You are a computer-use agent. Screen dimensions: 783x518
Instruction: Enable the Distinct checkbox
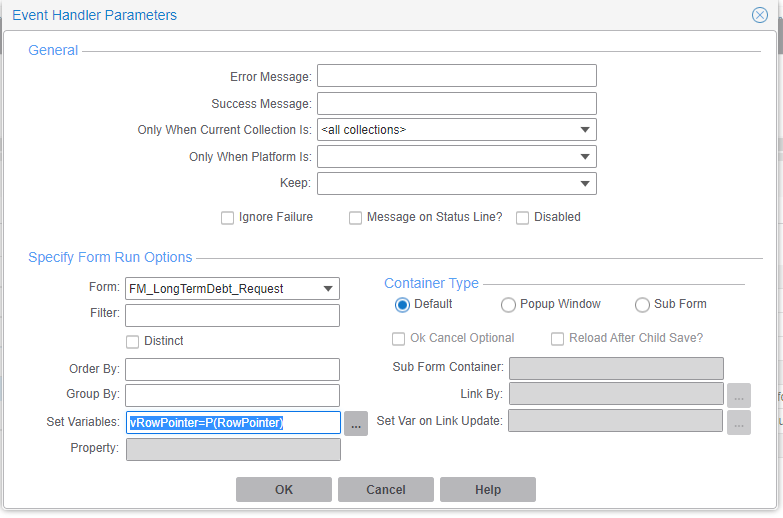(132, 342)
